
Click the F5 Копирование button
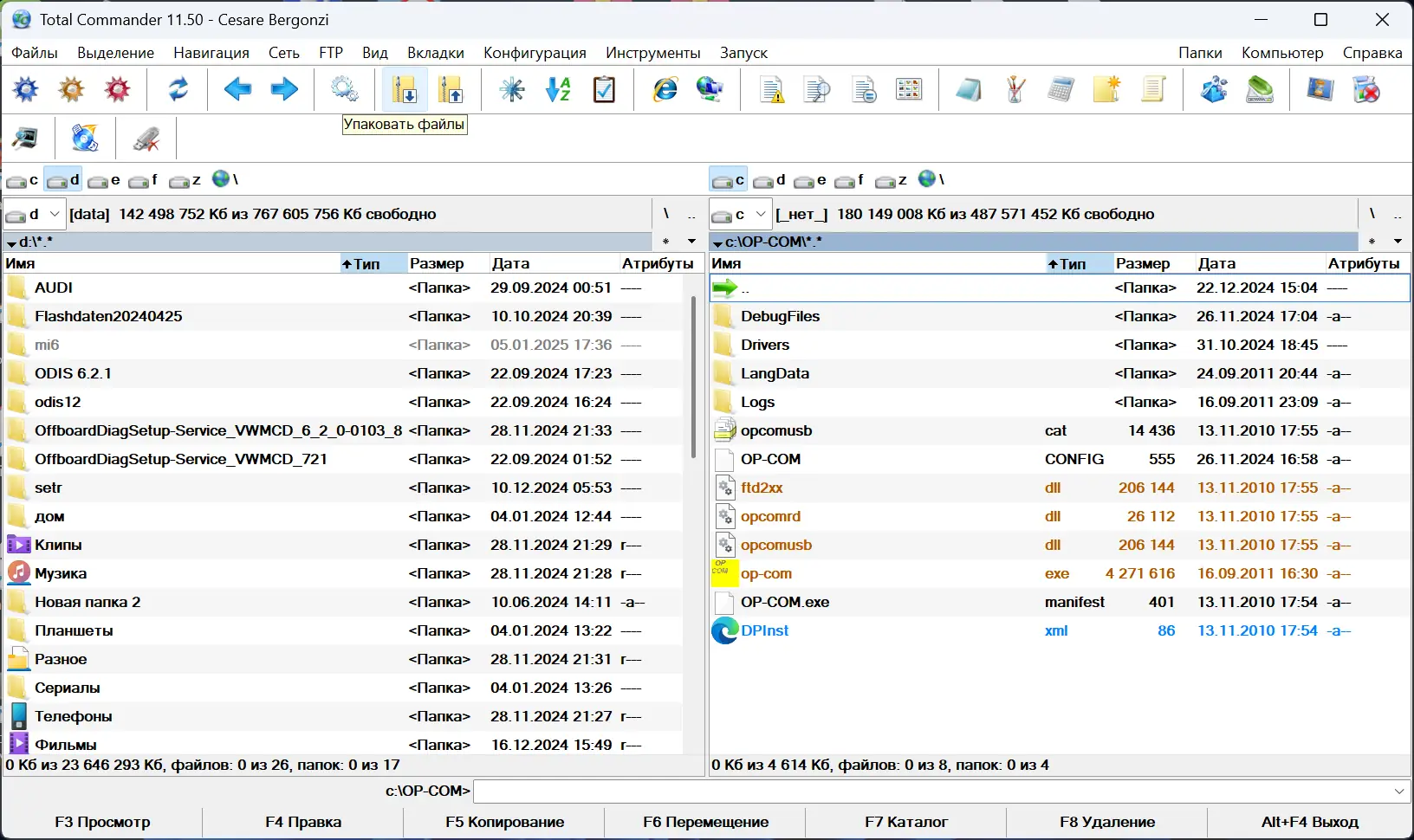coord(504,822)
